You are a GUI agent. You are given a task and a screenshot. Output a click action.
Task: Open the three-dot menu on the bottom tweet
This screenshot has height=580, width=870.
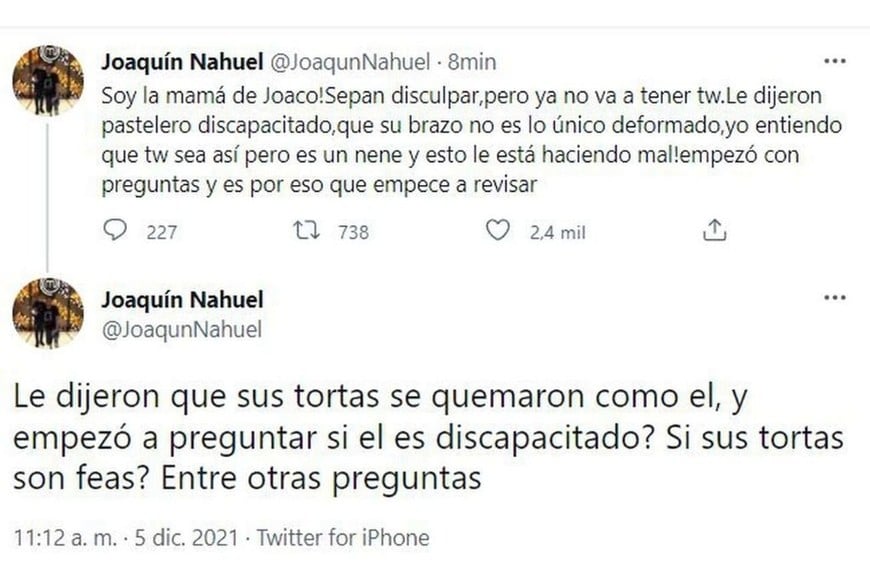point(833,299)
